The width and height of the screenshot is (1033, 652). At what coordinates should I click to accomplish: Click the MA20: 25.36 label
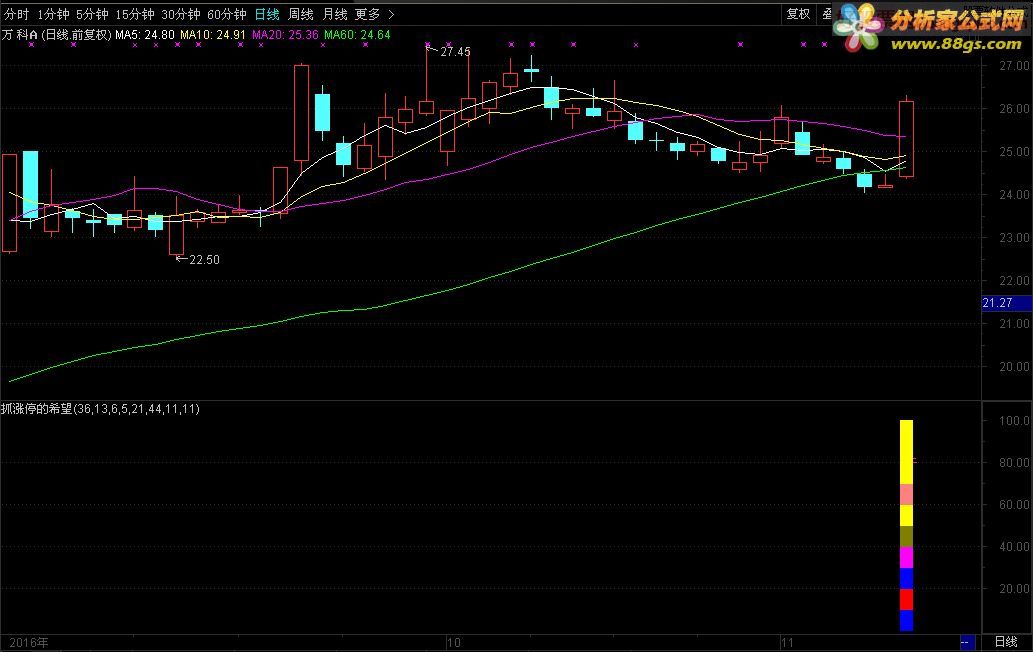click(x=285, y=34)
